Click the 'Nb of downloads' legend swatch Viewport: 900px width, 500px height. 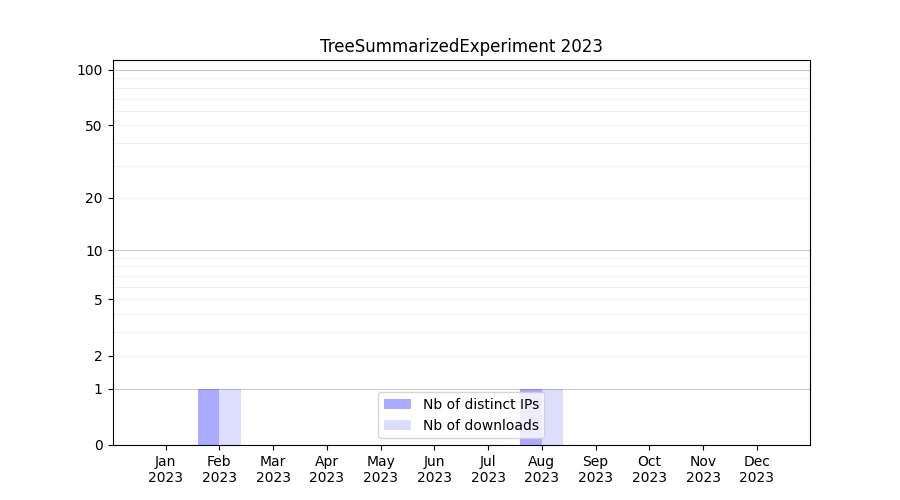click(x=397, y=425)
